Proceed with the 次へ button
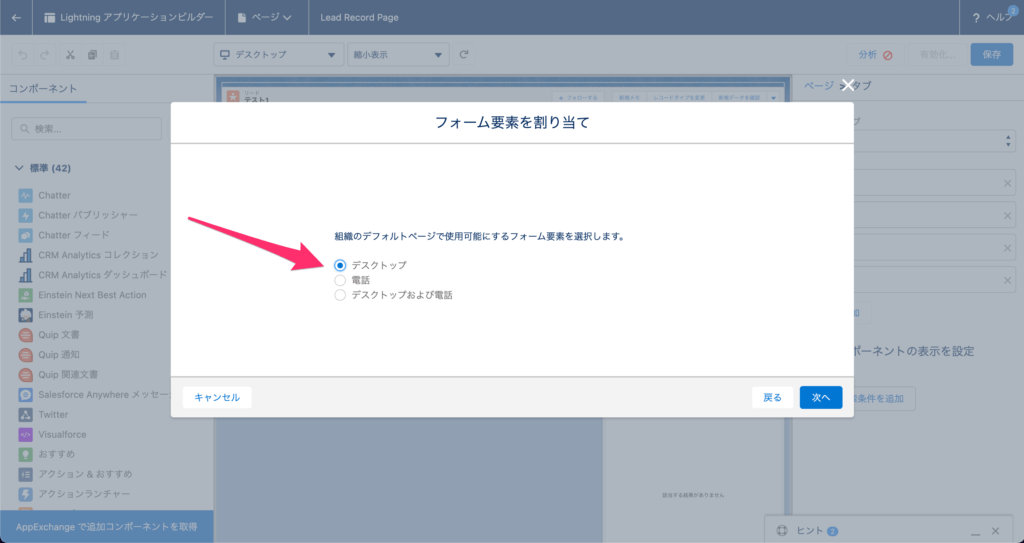This screenshot has width=1024, height=543. 821,397
